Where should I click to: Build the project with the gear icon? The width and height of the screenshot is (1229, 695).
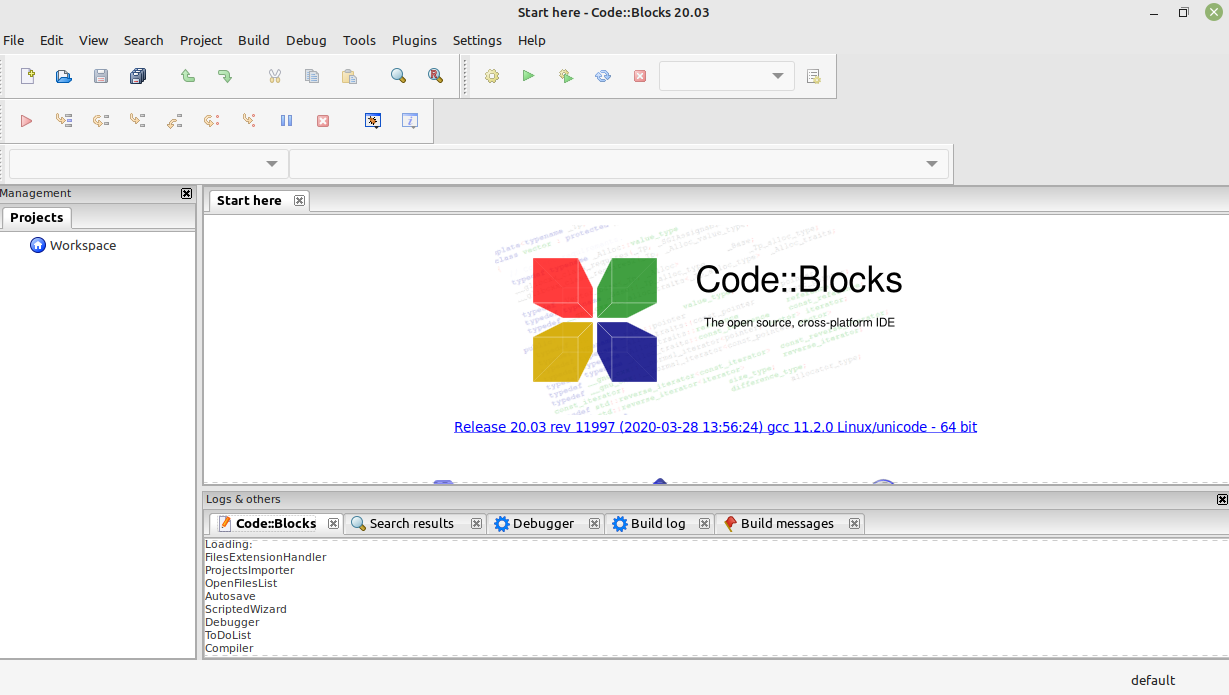point(492,76)
